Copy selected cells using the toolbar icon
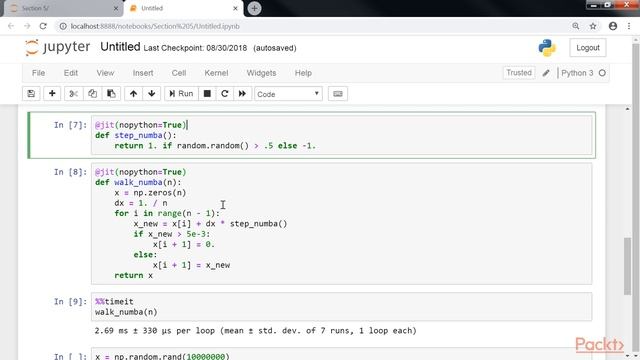640x360 pixels. [x=93, y=94]
